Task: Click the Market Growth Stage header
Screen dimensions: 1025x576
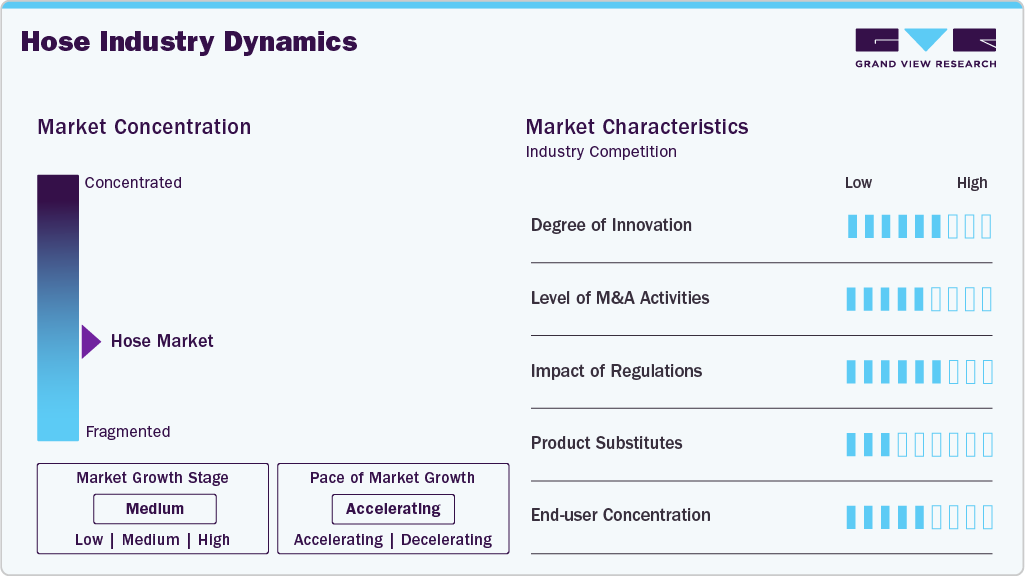Action: coord(152,478)
